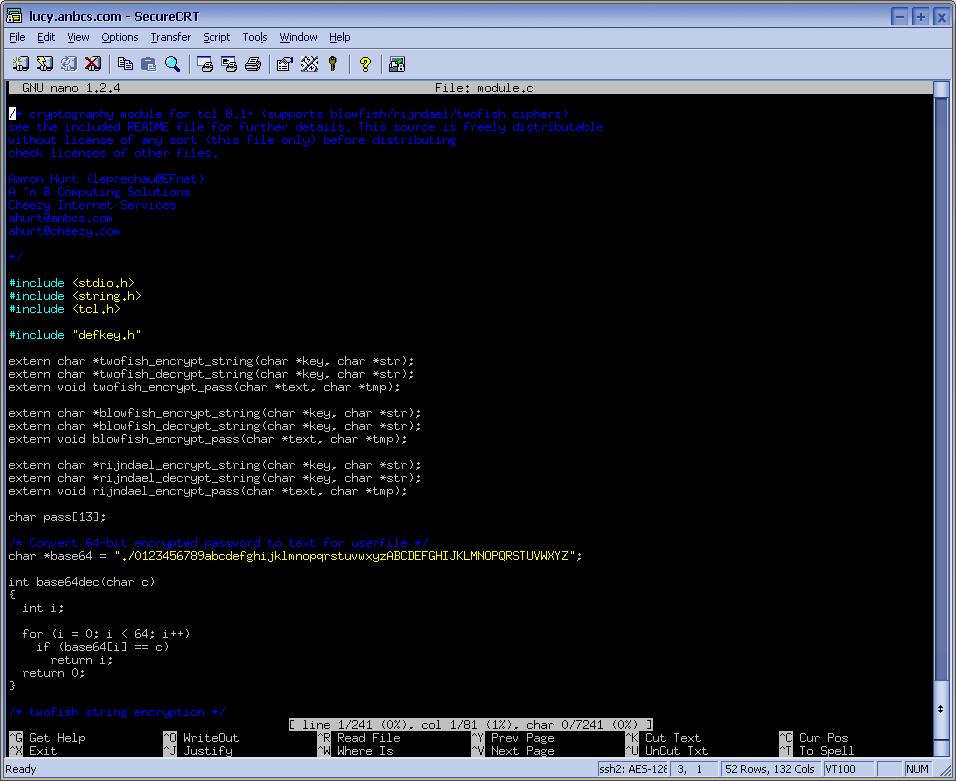Viewport: 956px width, 781px height.
Task: Open the Help menu
Action: (340, 37)
